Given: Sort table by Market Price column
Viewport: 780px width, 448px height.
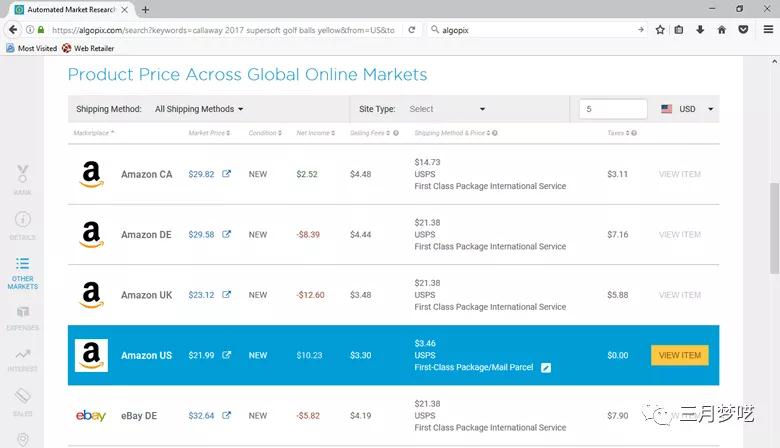Looking at the screenshot, I should [209, 133].
